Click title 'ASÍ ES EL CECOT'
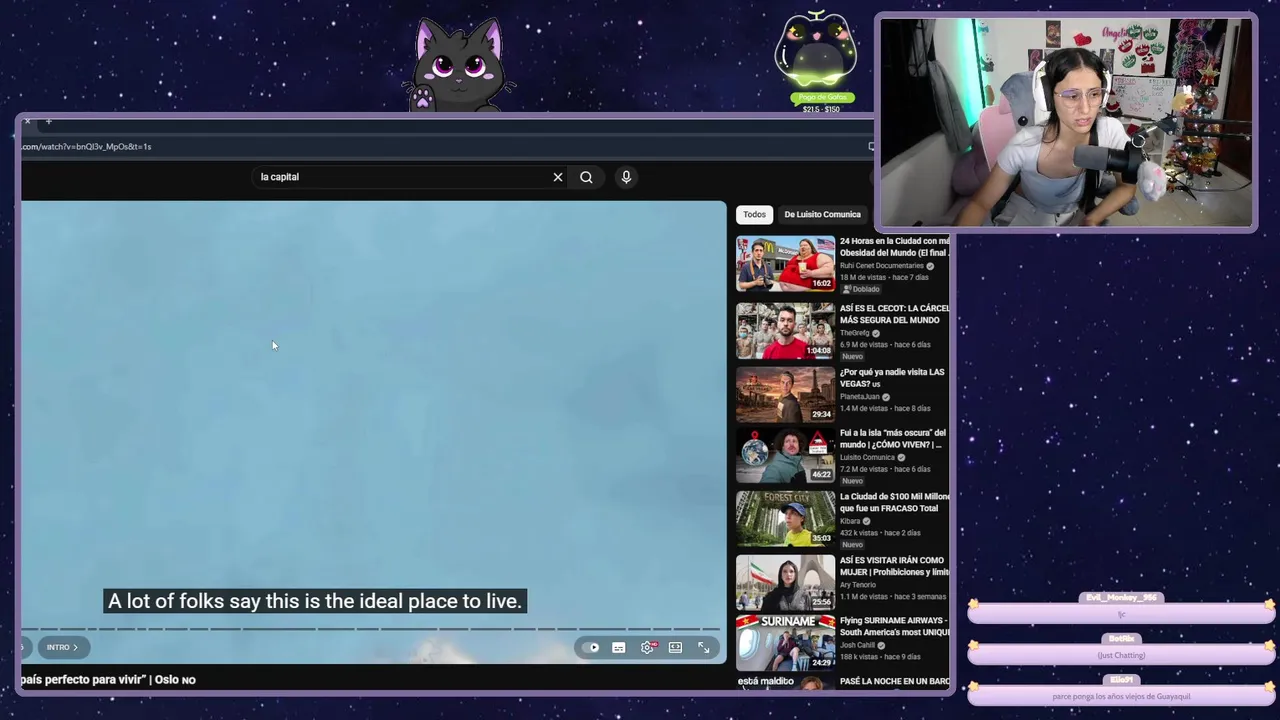The image size is (1280, 720). [894, 314]
